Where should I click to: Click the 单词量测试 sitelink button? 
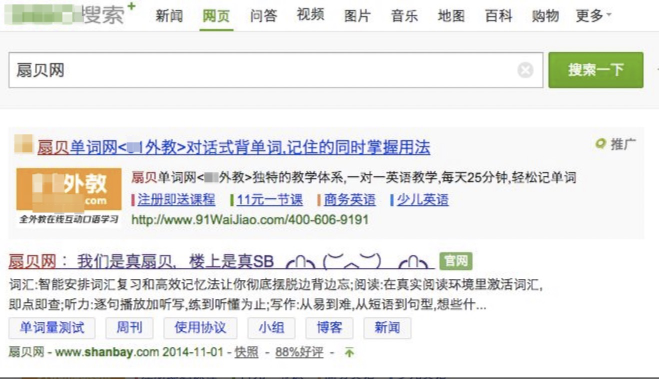point(52,328)
